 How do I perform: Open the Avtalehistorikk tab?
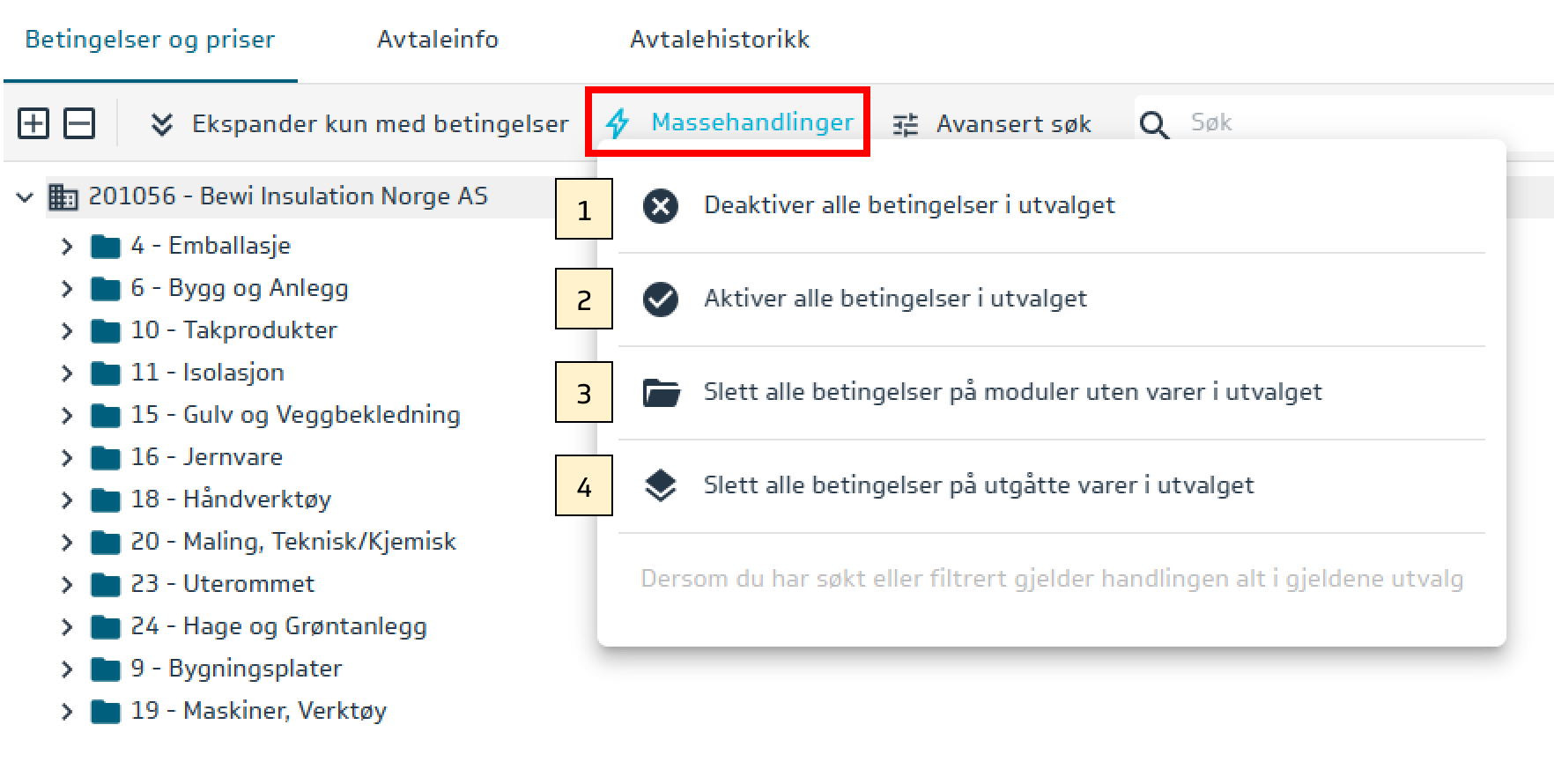(x=720, y=40)
